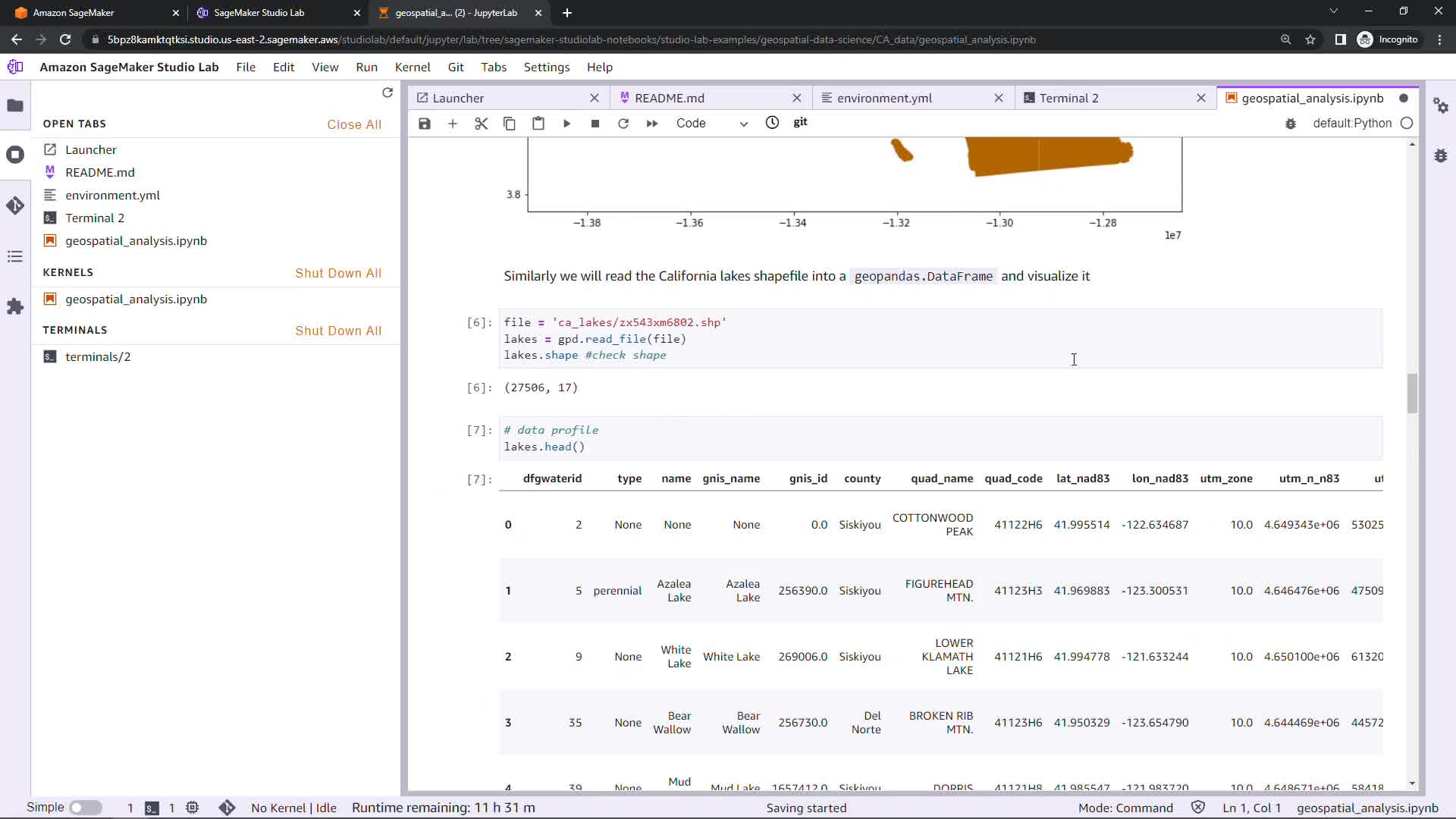Open the Extension Manager puzzle icon
This screenshot has height=819, width=1456.
click(15, 306)
